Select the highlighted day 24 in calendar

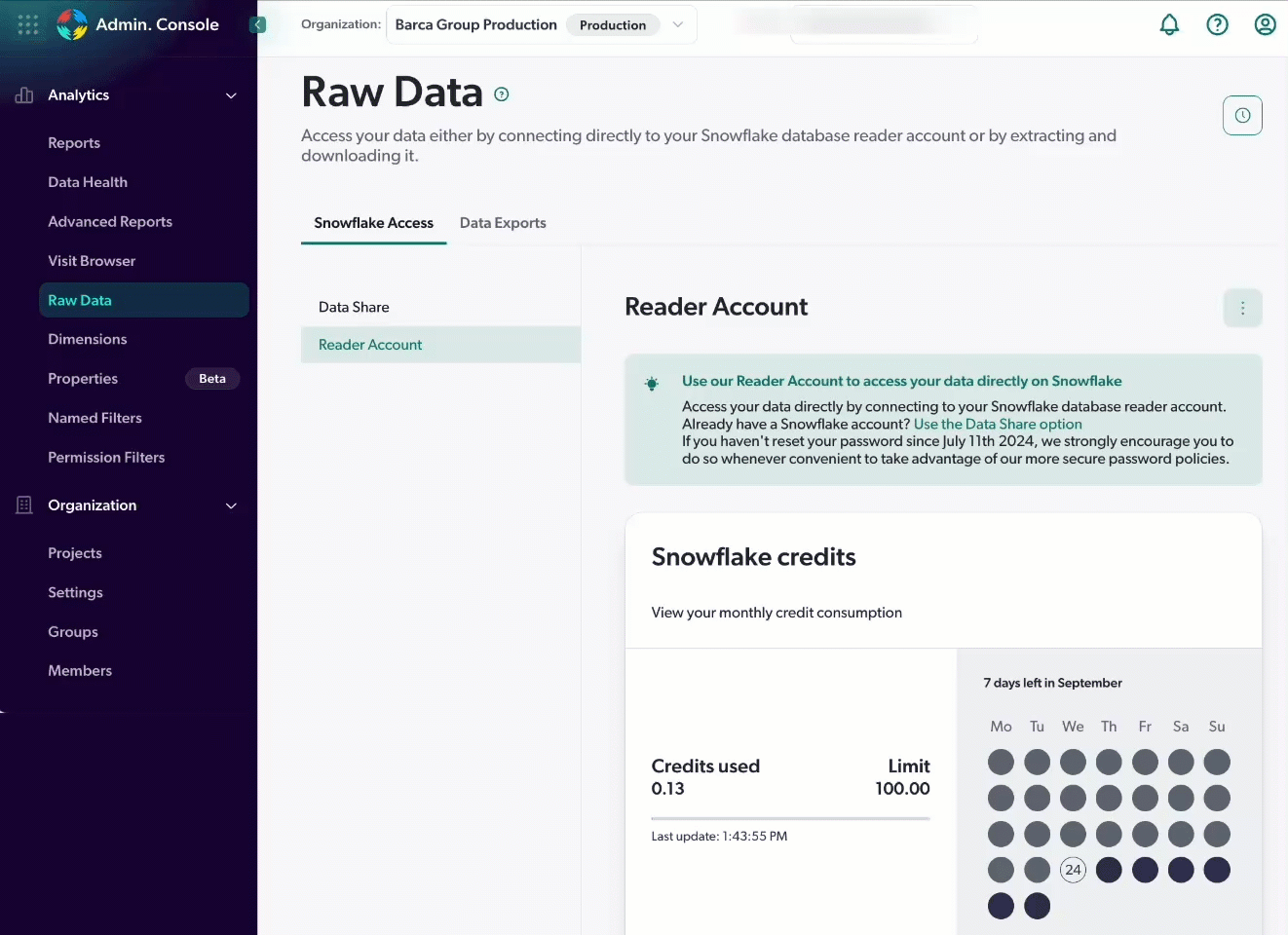coord(1073,870)
